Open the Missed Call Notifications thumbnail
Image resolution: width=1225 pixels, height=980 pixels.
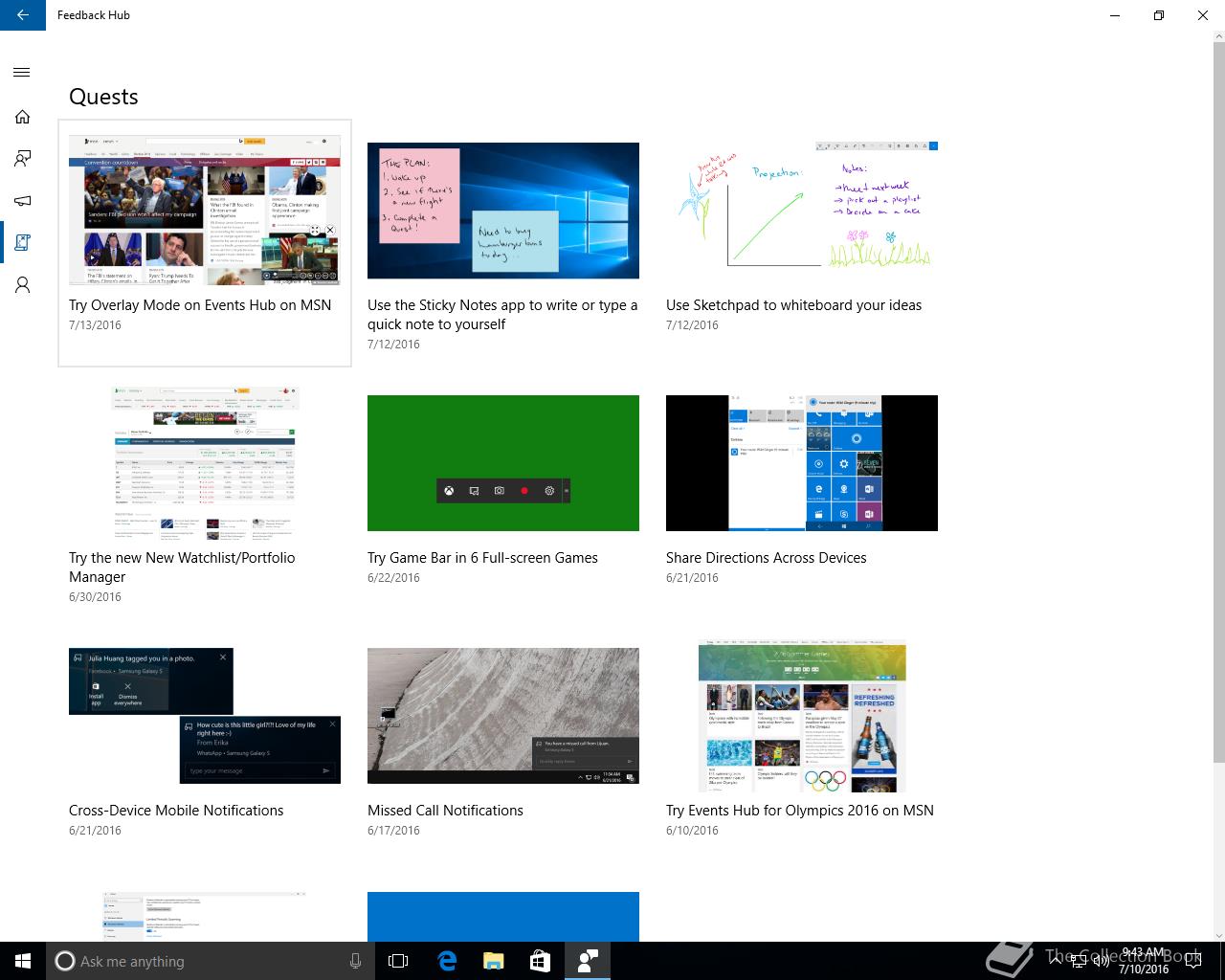pos(503,716)
